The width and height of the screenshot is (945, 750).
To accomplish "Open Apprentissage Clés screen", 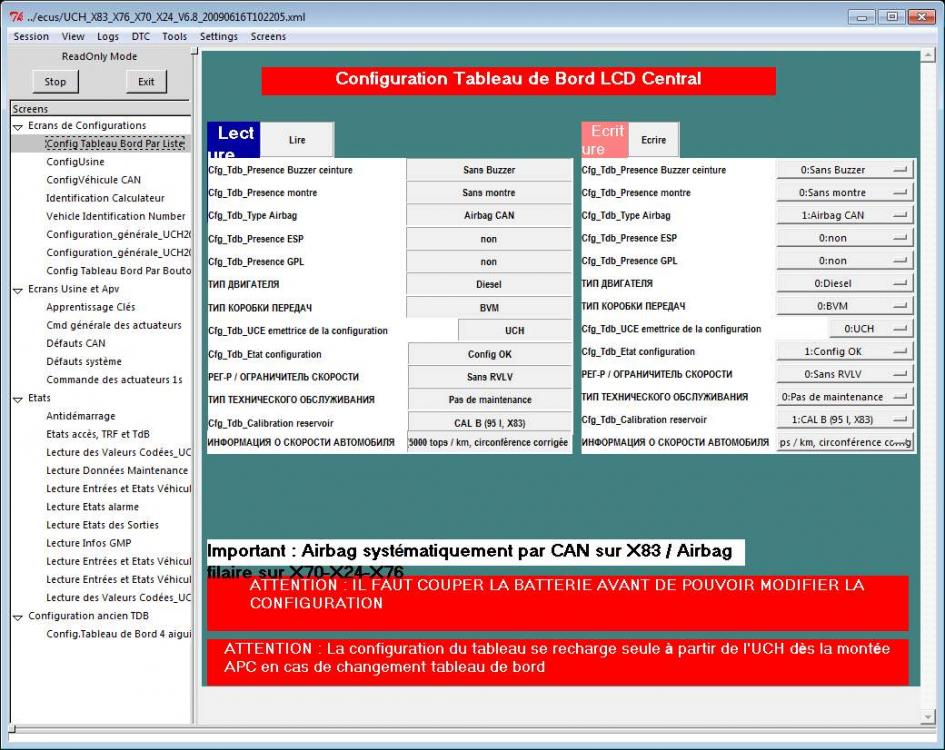I will click(x=90, y=307).
